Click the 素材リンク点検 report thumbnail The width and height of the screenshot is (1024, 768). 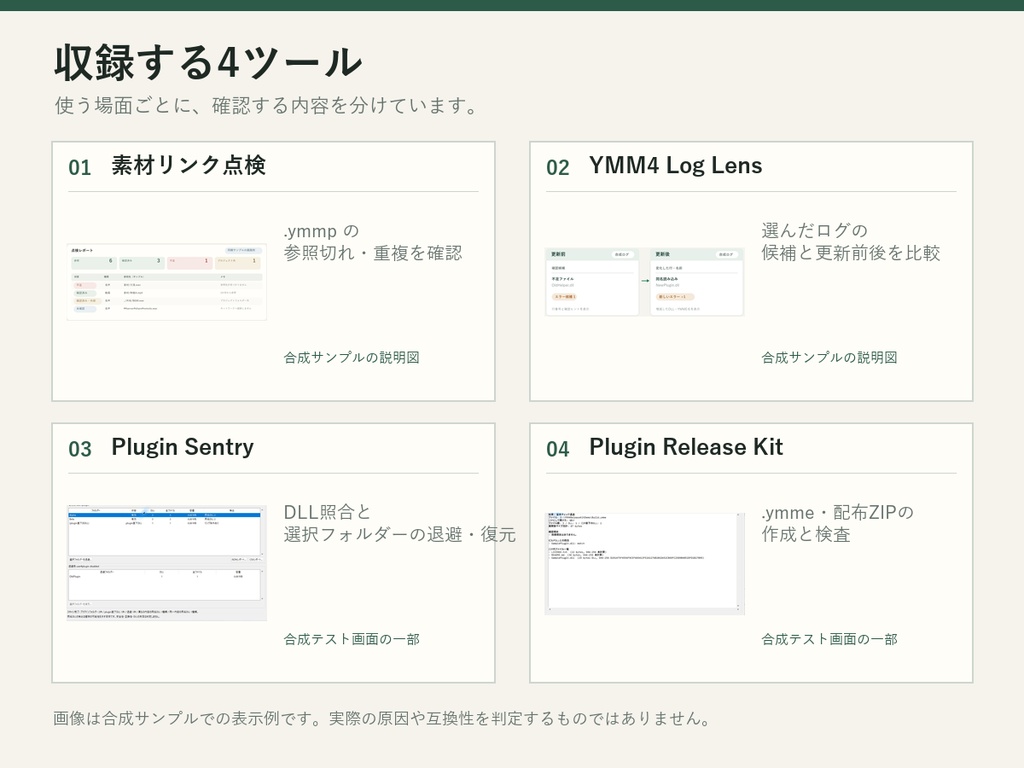pos(167,282)
